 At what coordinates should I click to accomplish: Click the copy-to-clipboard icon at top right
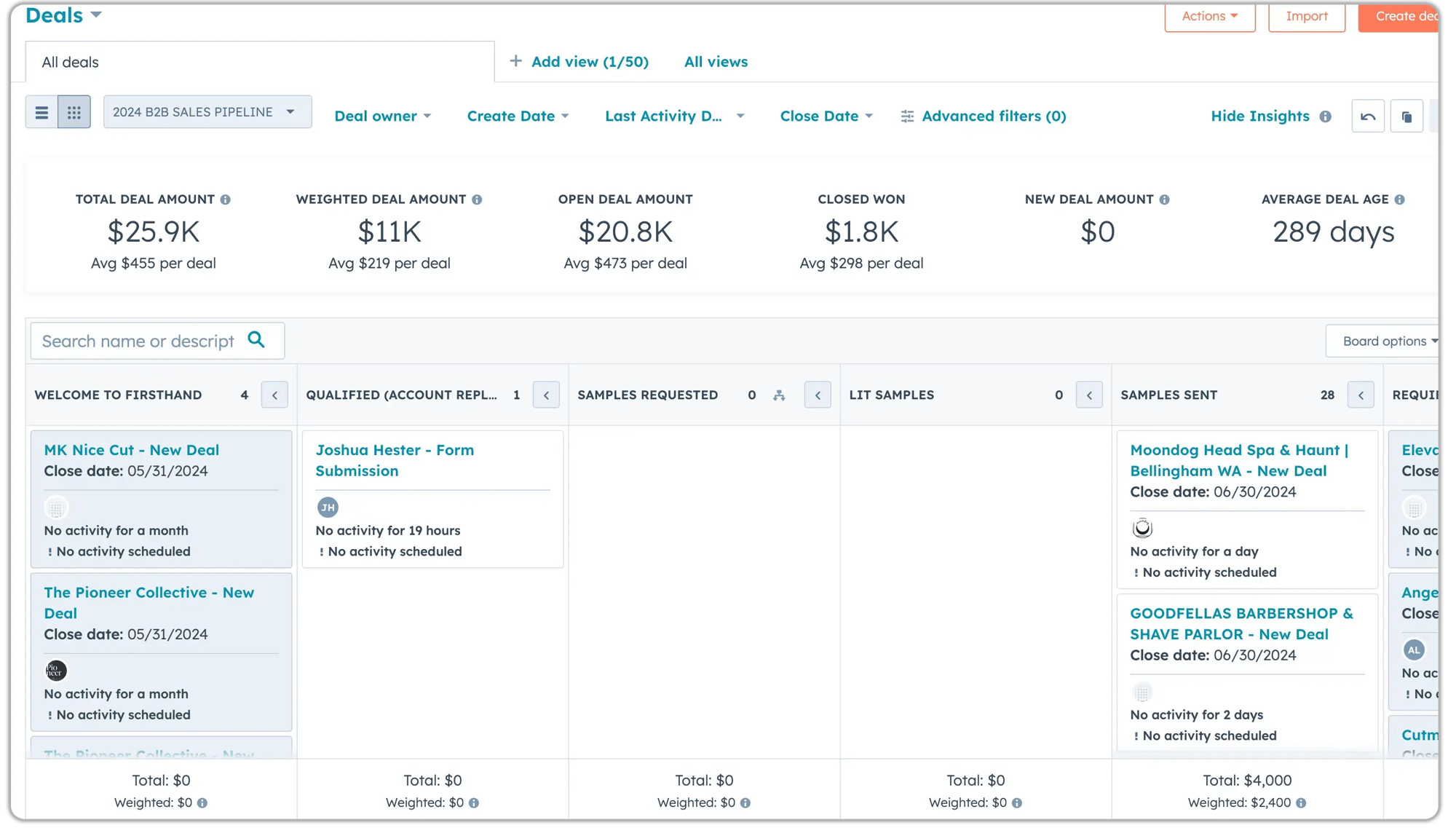tap(1406, 116)
